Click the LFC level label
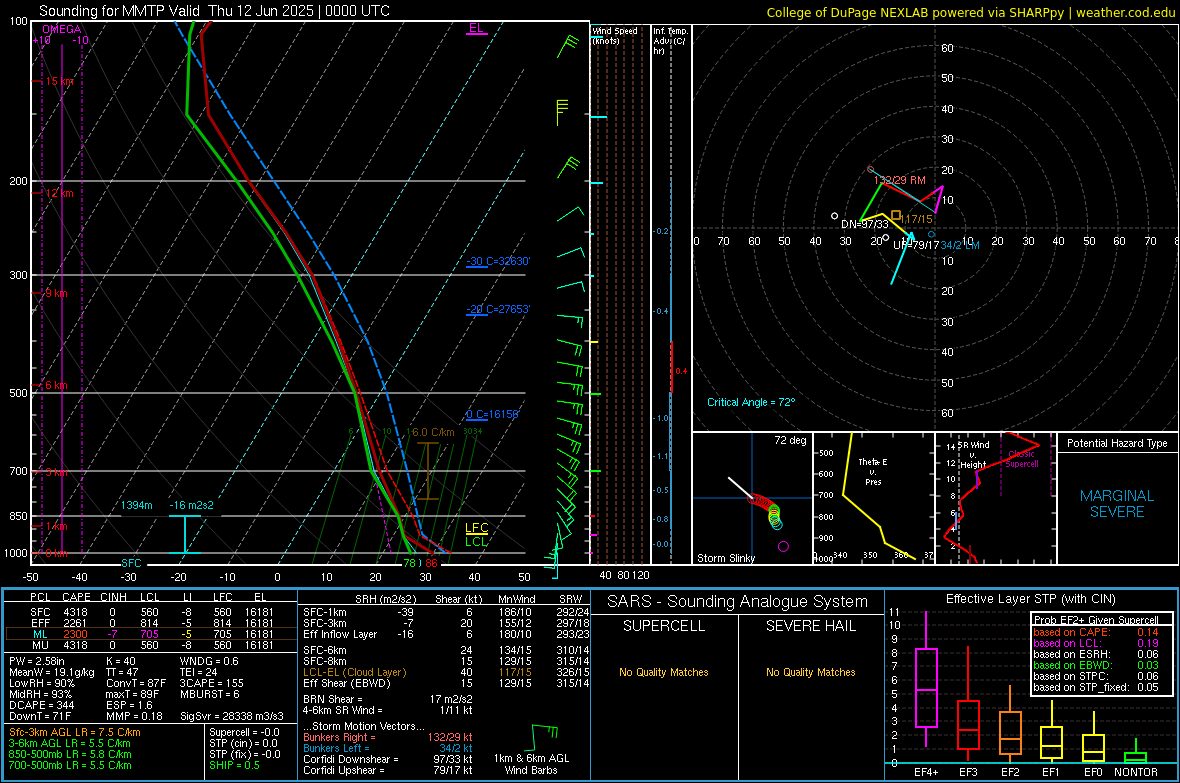1180x783 pixels. point(476,528)
